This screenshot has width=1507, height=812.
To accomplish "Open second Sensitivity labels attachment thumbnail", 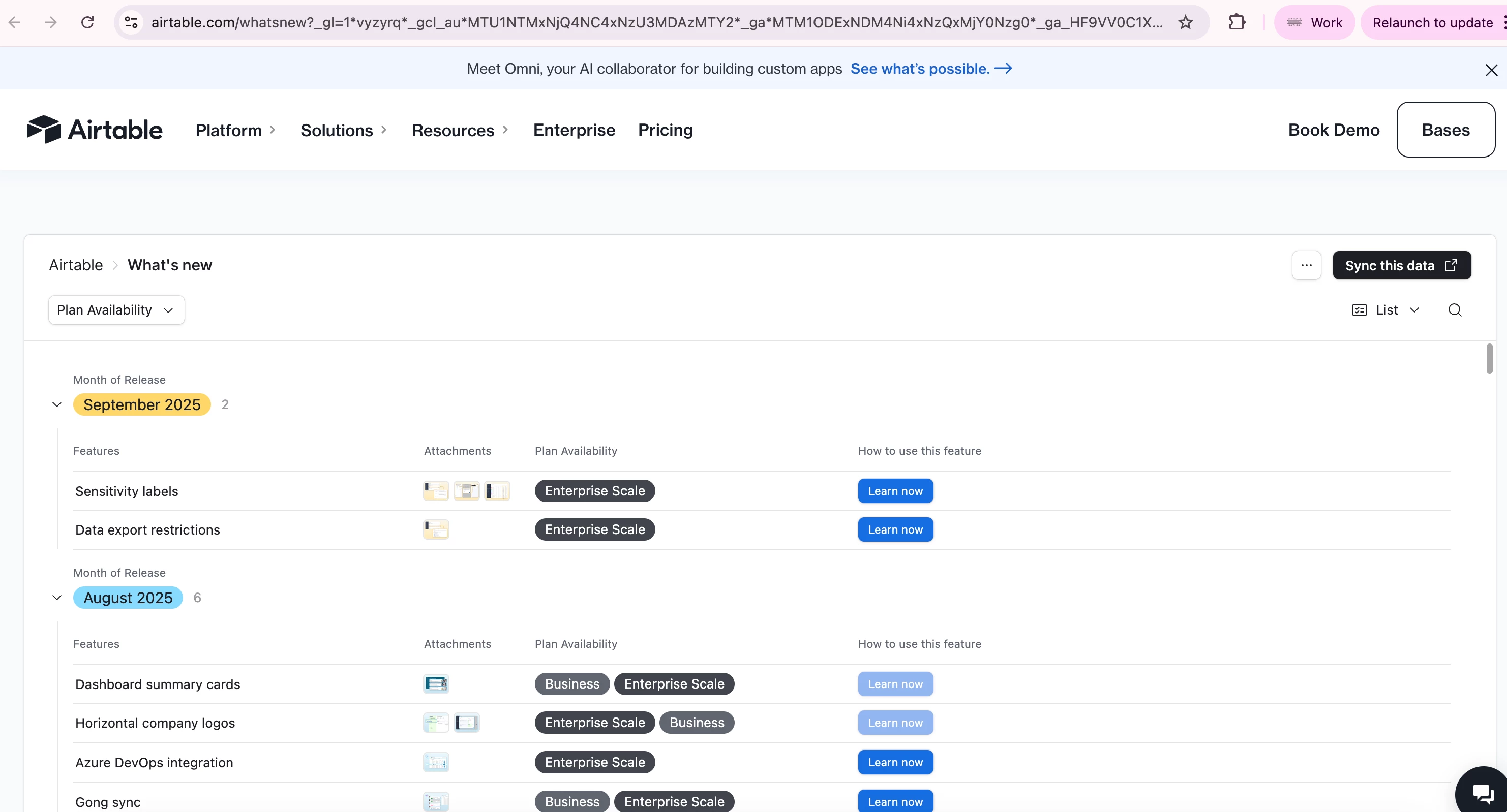I will click(x=466, y=490).
